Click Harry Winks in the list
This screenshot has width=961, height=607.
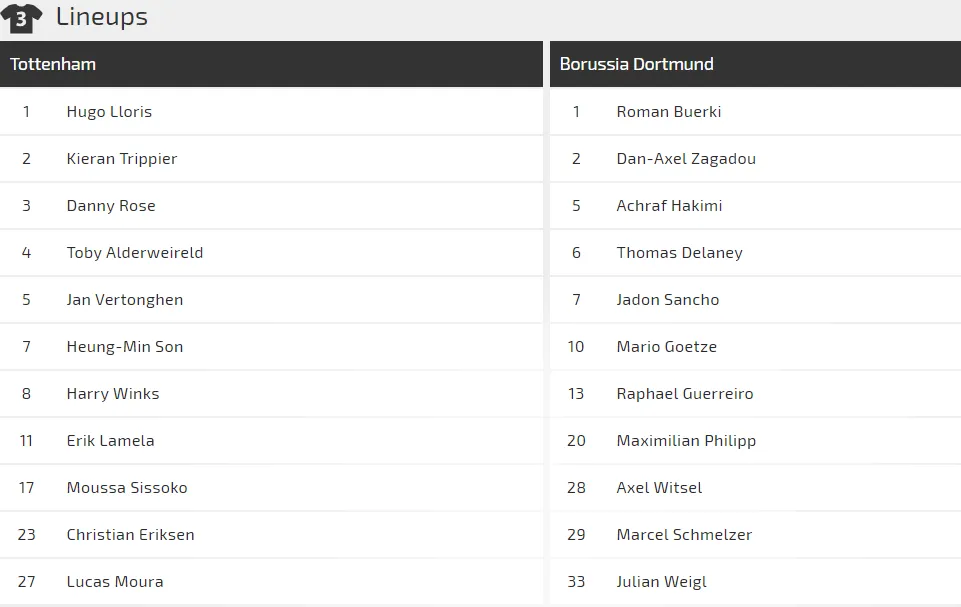112,394
